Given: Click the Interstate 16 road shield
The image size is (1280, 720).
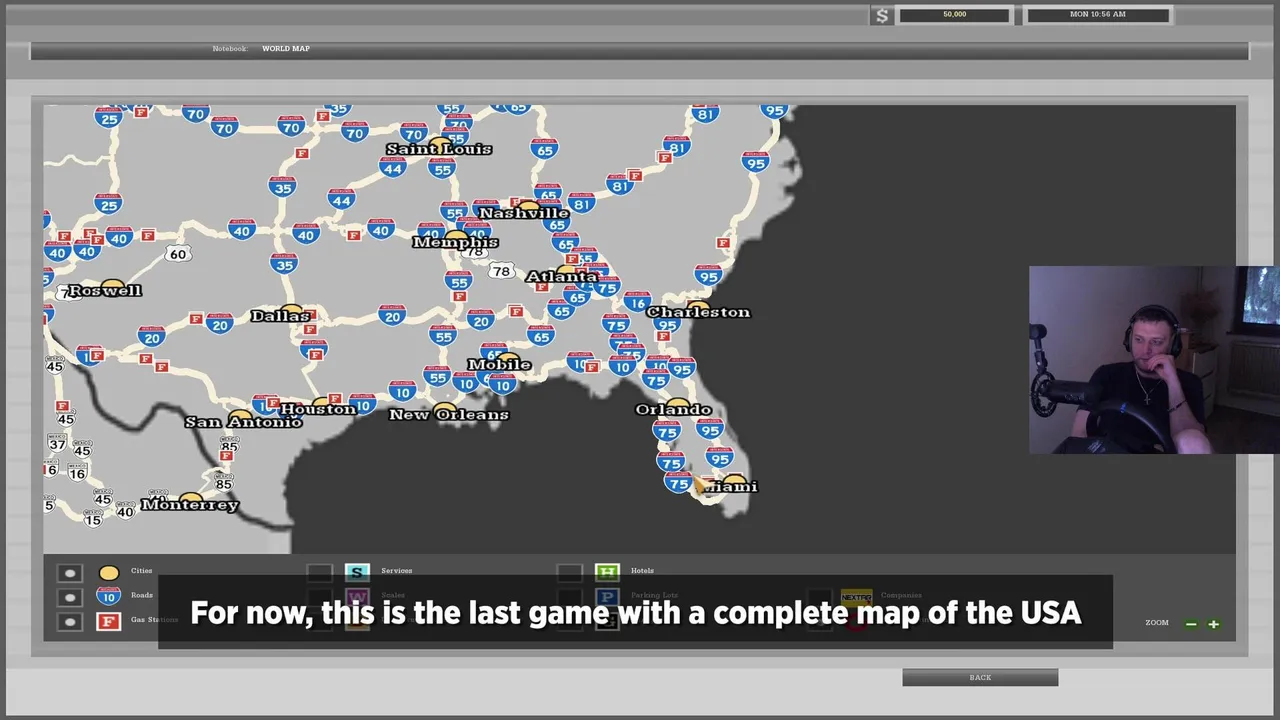Looking at the screenshot, I should 637,302.
